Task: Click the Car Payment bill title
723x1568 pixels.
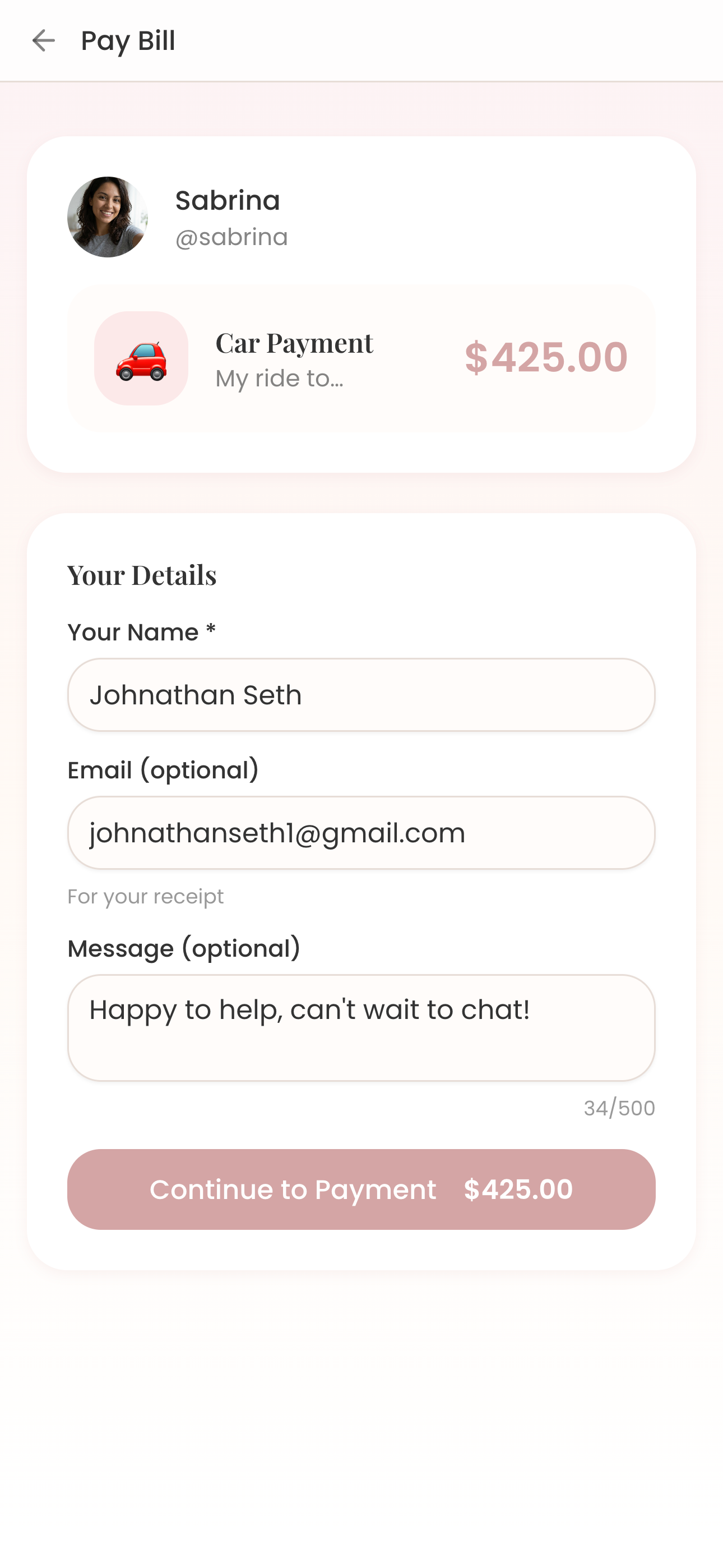Action: [294, 343]
